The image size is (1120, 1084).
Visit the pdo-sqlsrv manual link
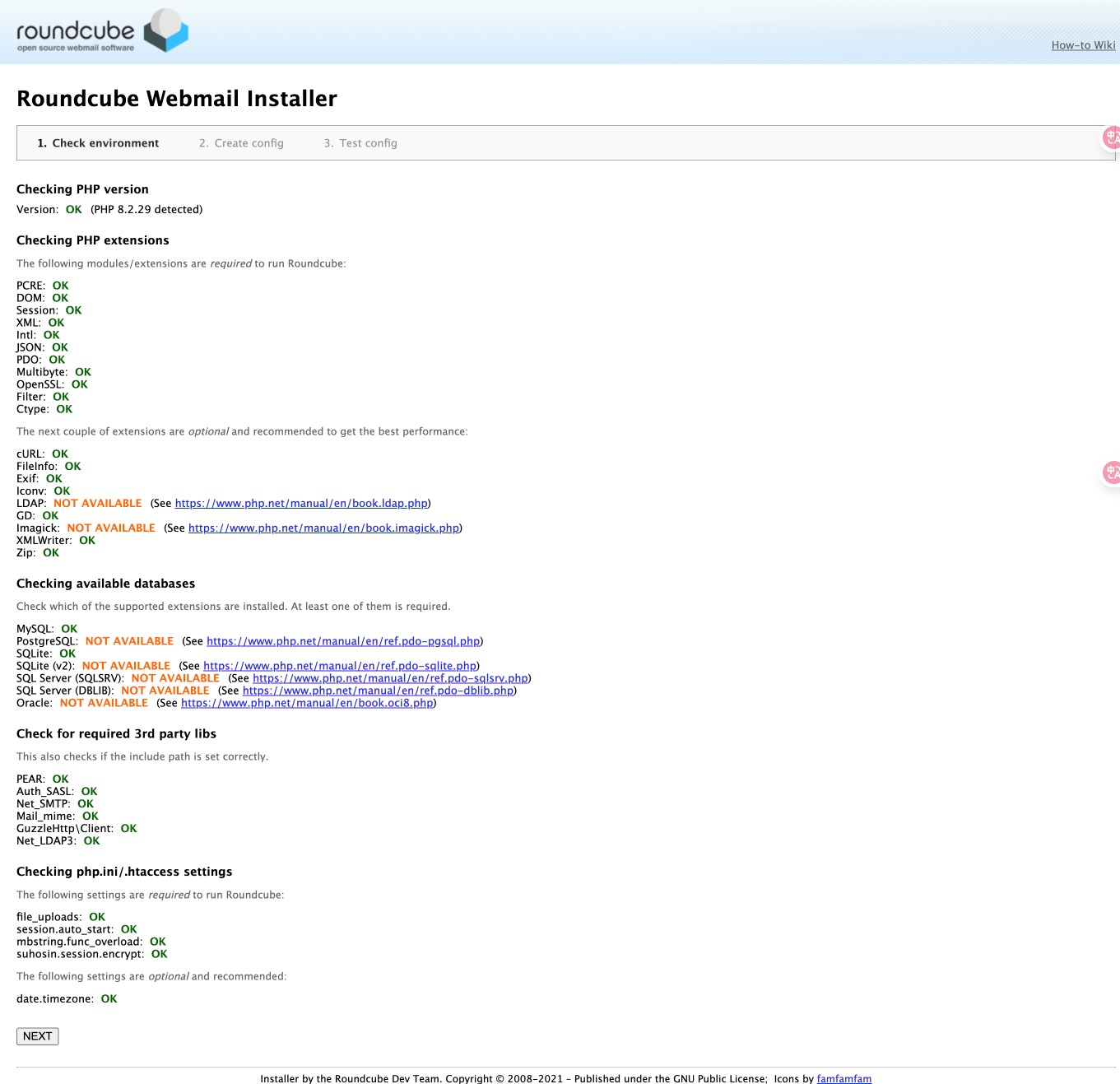pos(390,678)
